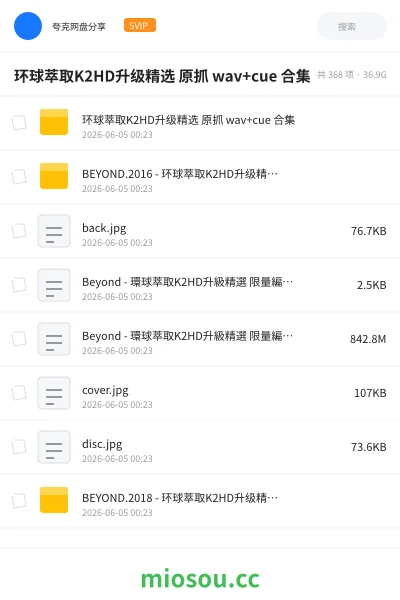Open the BEYOND.2016 folder name

coord(180,174)
